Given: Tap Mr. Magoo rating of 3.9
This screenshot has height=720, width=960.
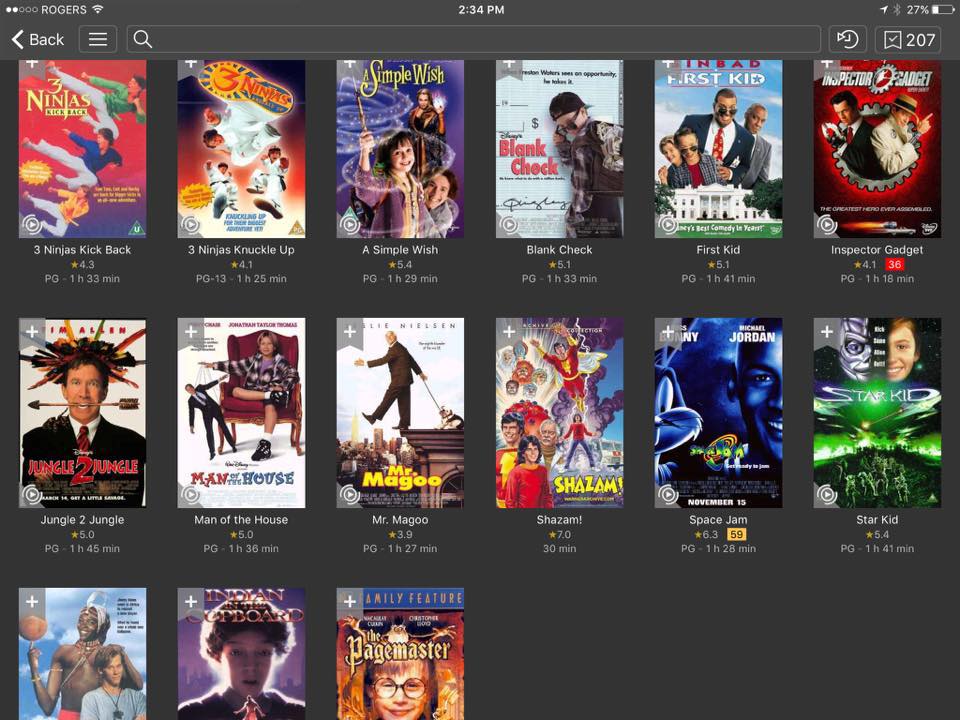Looking at the screenshot, I should point(400,534).
